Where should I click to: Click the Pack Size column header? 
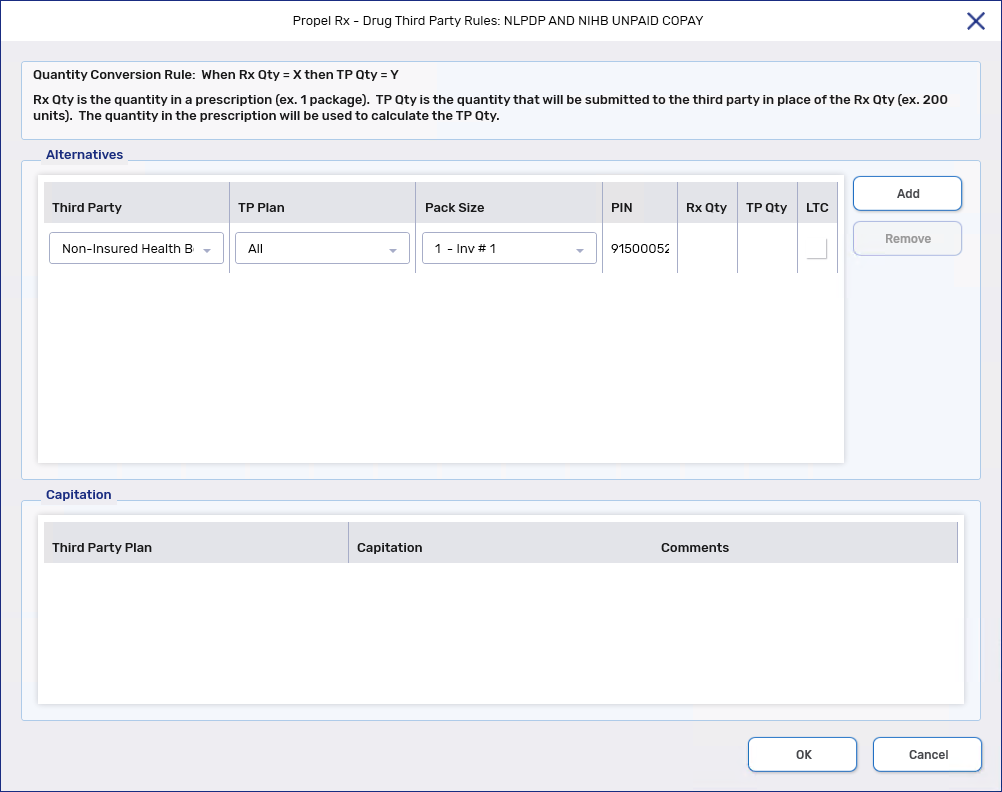[454, 208]
